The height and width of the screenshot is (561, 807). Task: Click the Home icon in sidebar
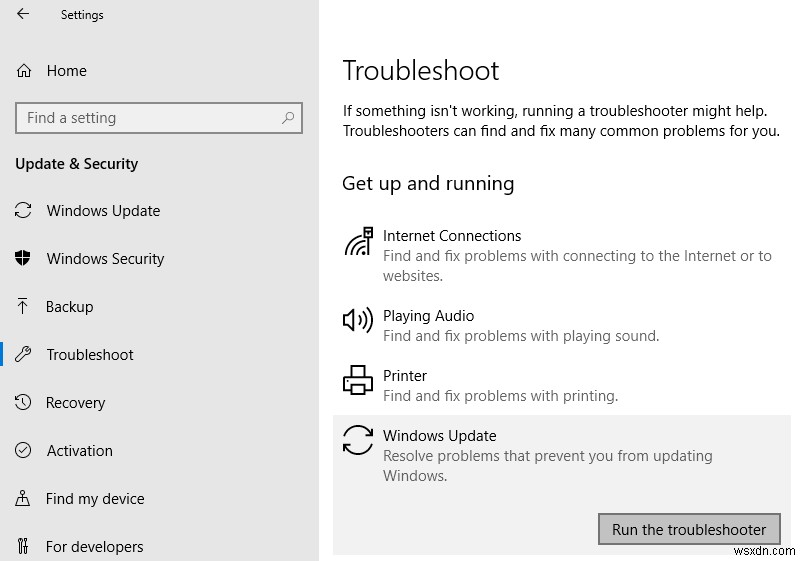point(24,71)
